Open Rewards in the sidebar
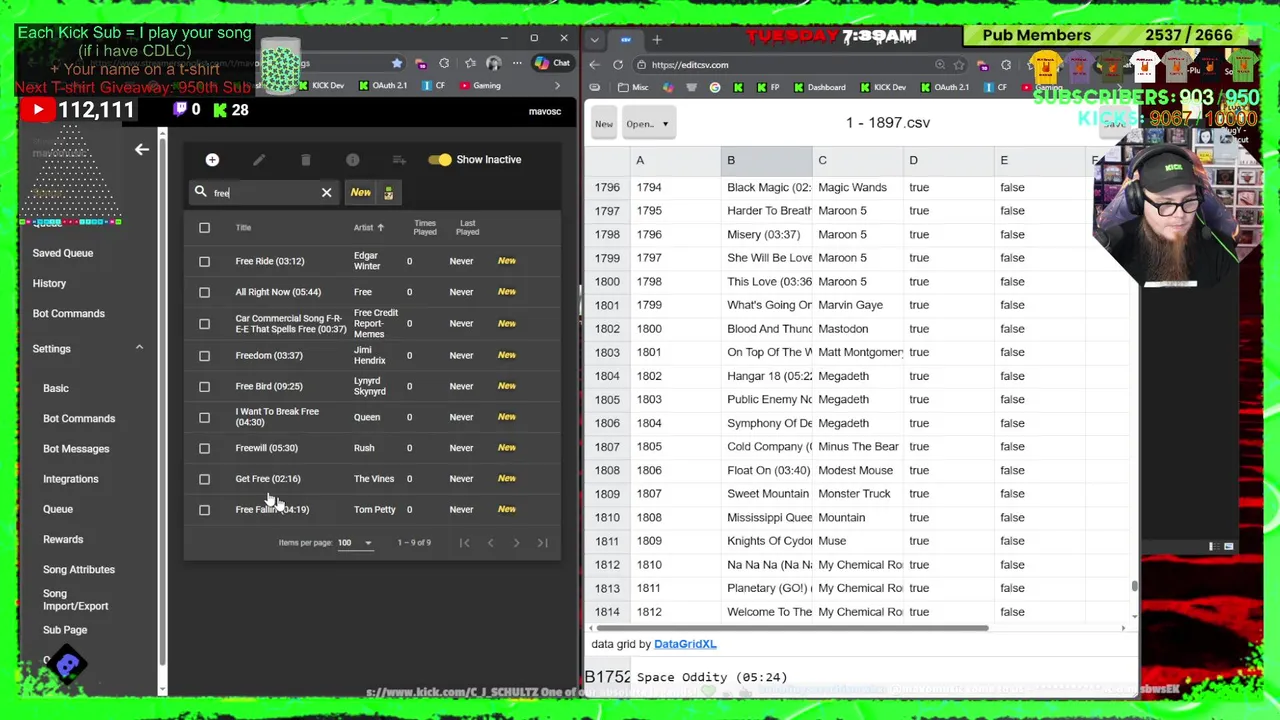 click(63, 540)
